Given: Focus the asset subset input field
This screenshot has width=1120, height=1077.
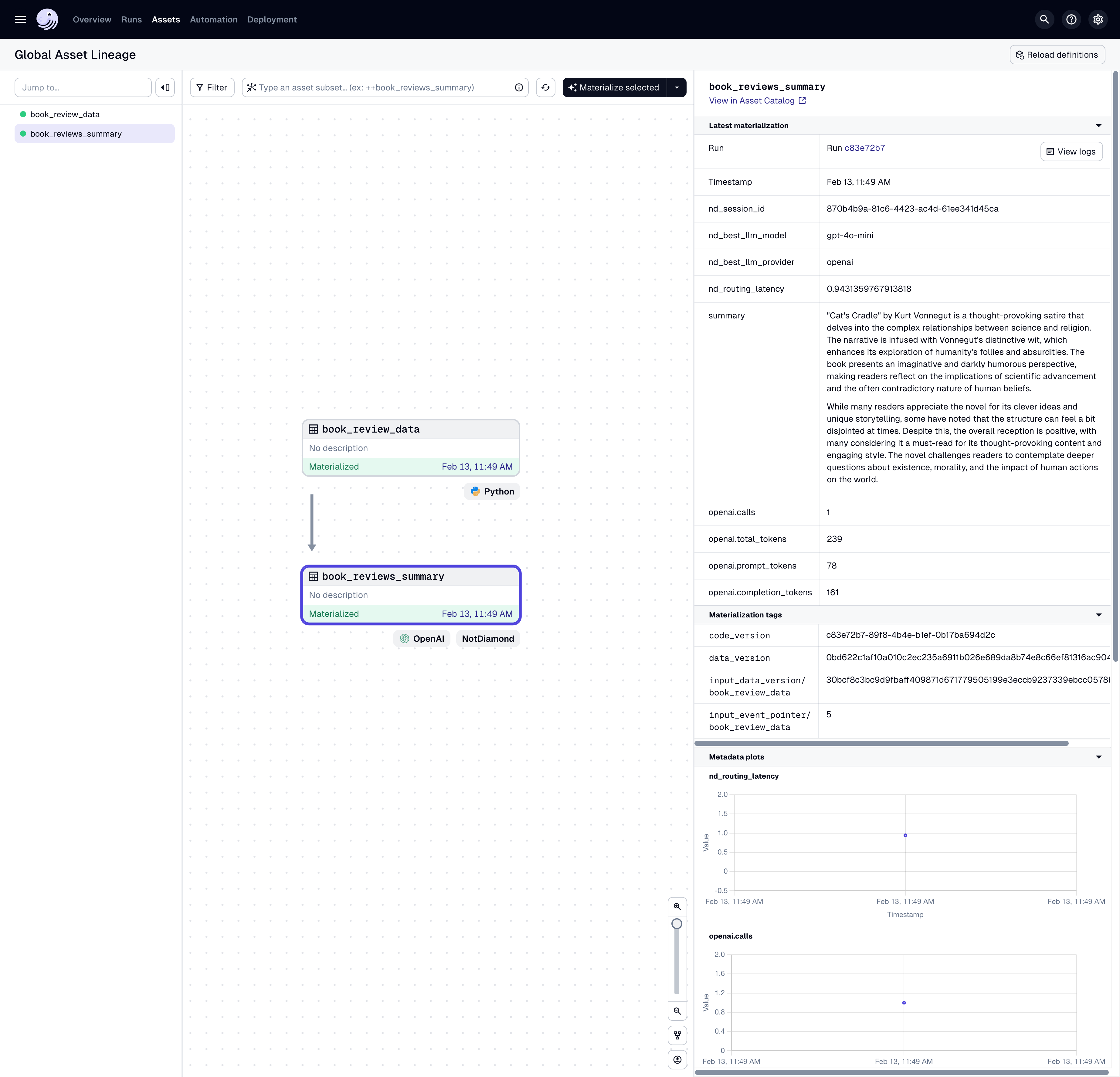Looking at the screenshot, I should [x=385, y=87].
